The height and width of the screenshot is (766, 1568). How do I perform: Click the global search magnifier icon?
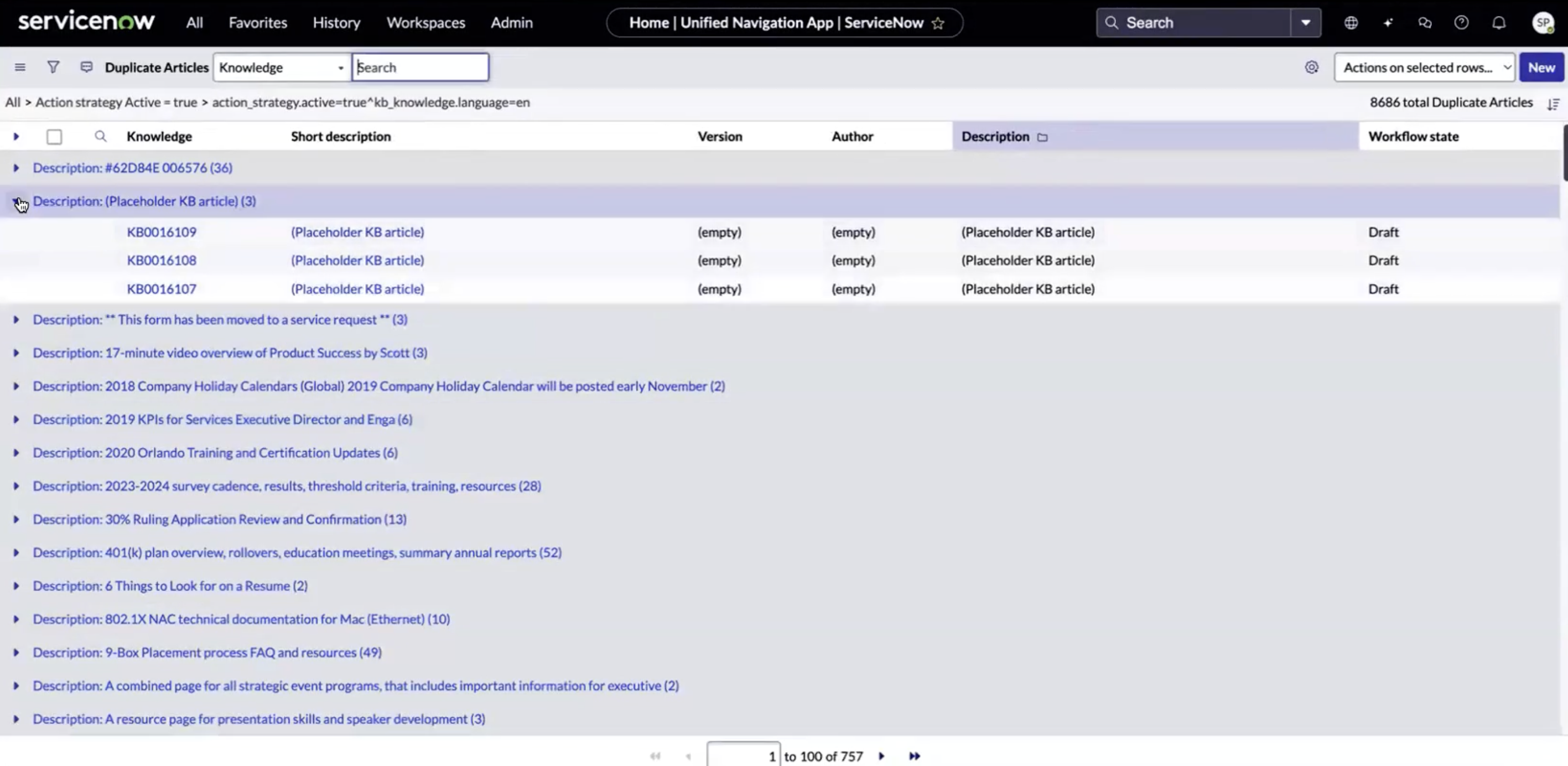point(1112,23)
